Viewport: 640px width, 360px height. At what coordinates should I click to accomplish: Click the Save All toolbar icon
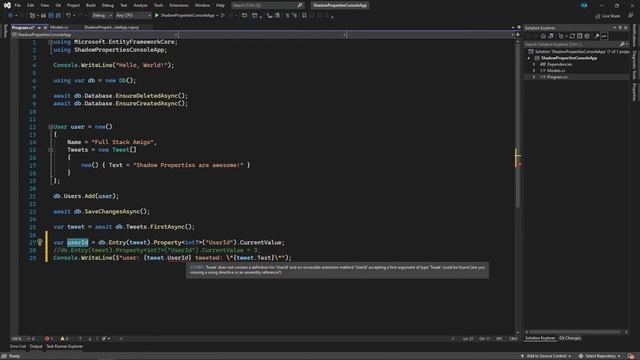coord(58,16)
